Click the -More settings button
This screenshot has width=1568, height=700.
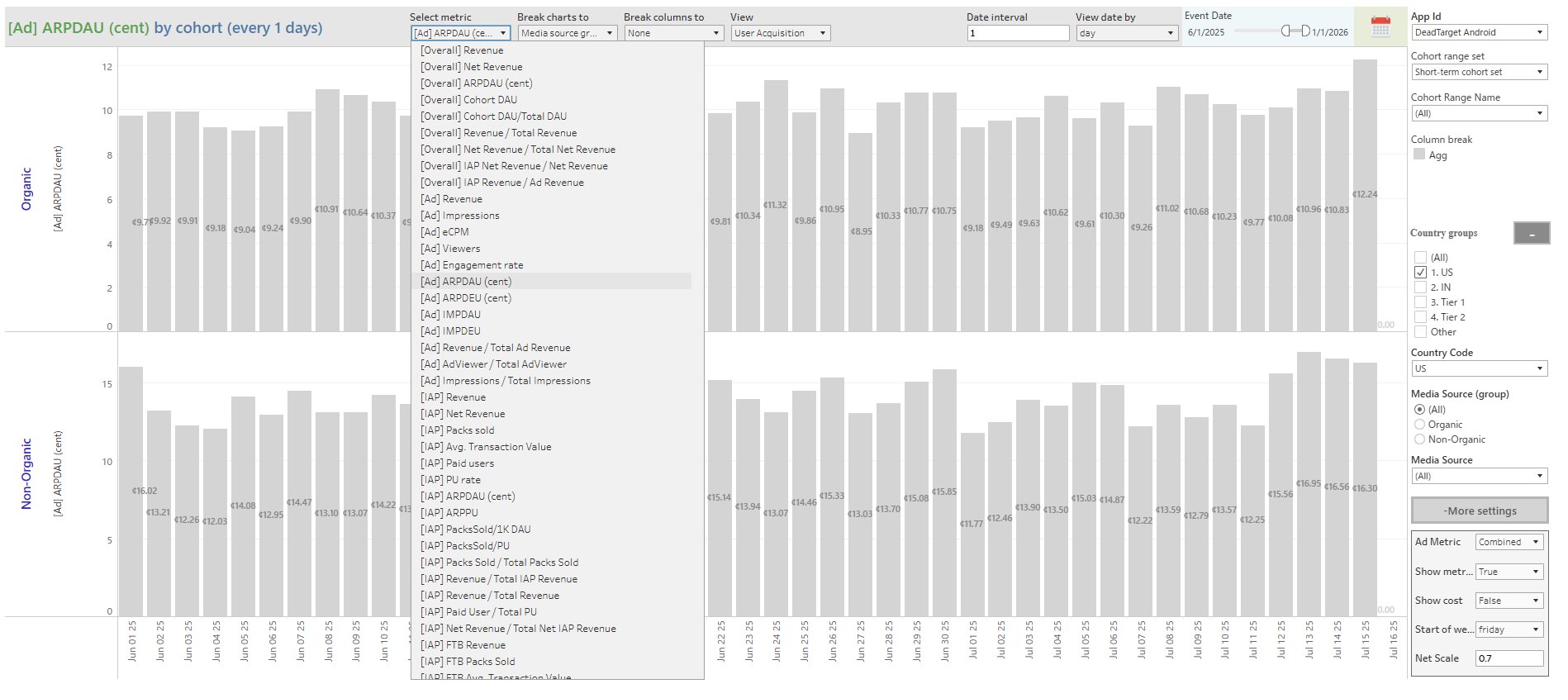(1480, 511)
